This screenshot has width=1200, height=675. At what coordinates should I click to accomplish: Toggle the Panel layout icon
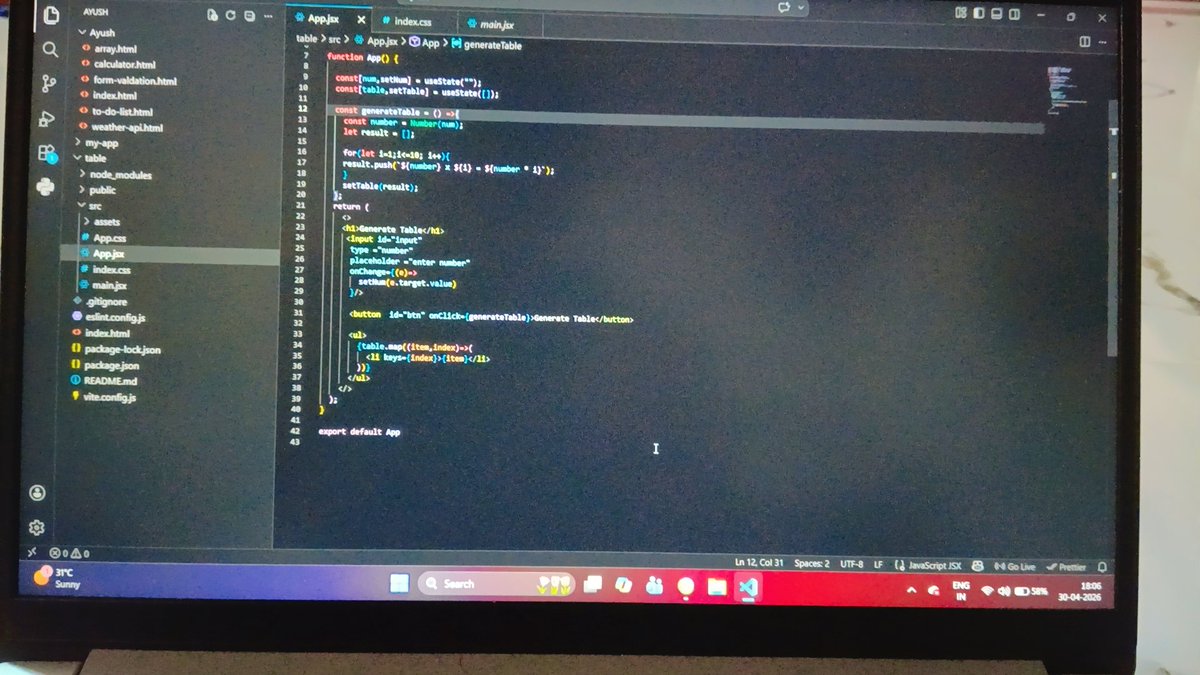coord(997,14)
